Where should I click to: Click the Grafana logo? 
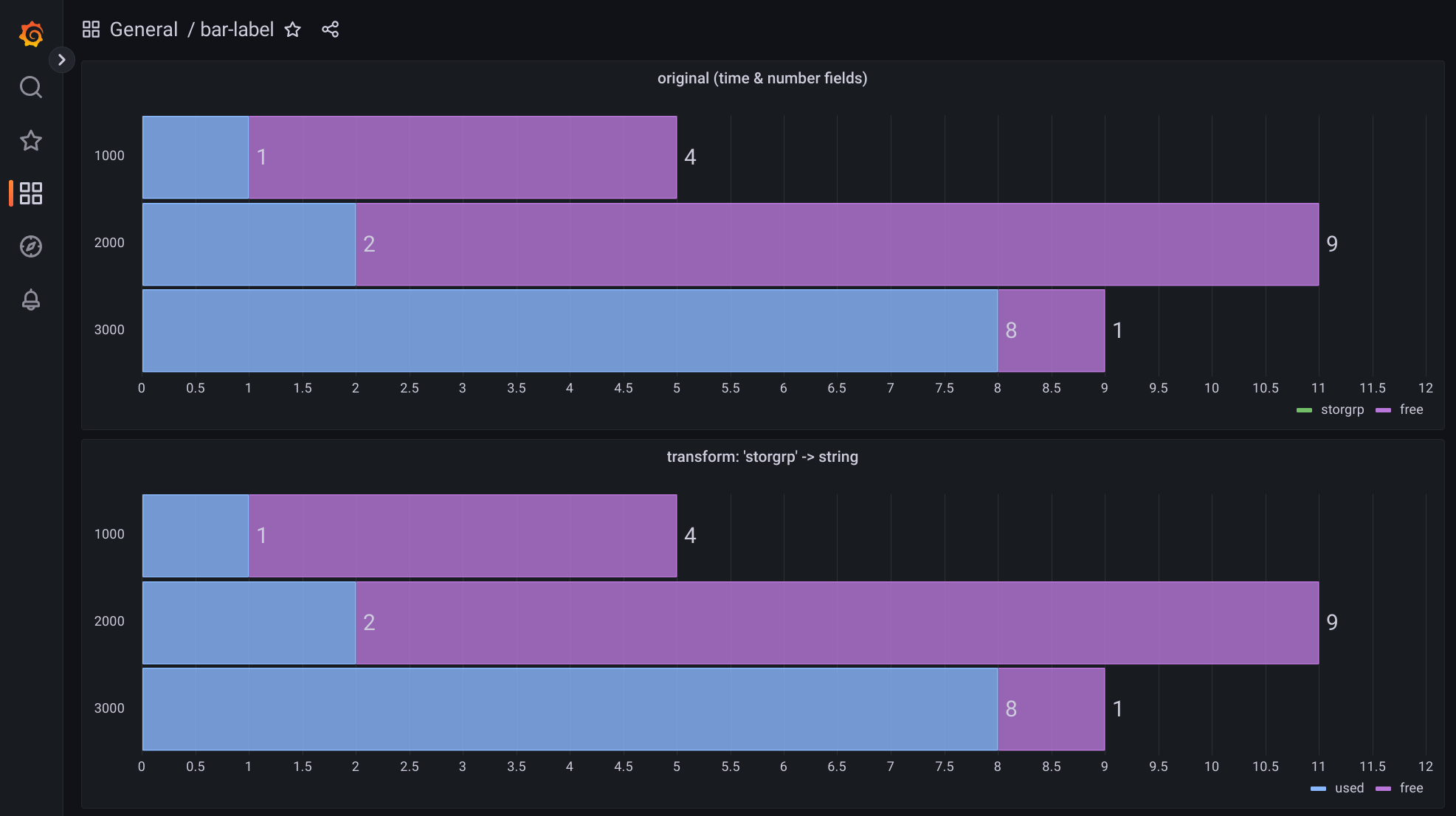pyautogui.click(x=30, y=33)
